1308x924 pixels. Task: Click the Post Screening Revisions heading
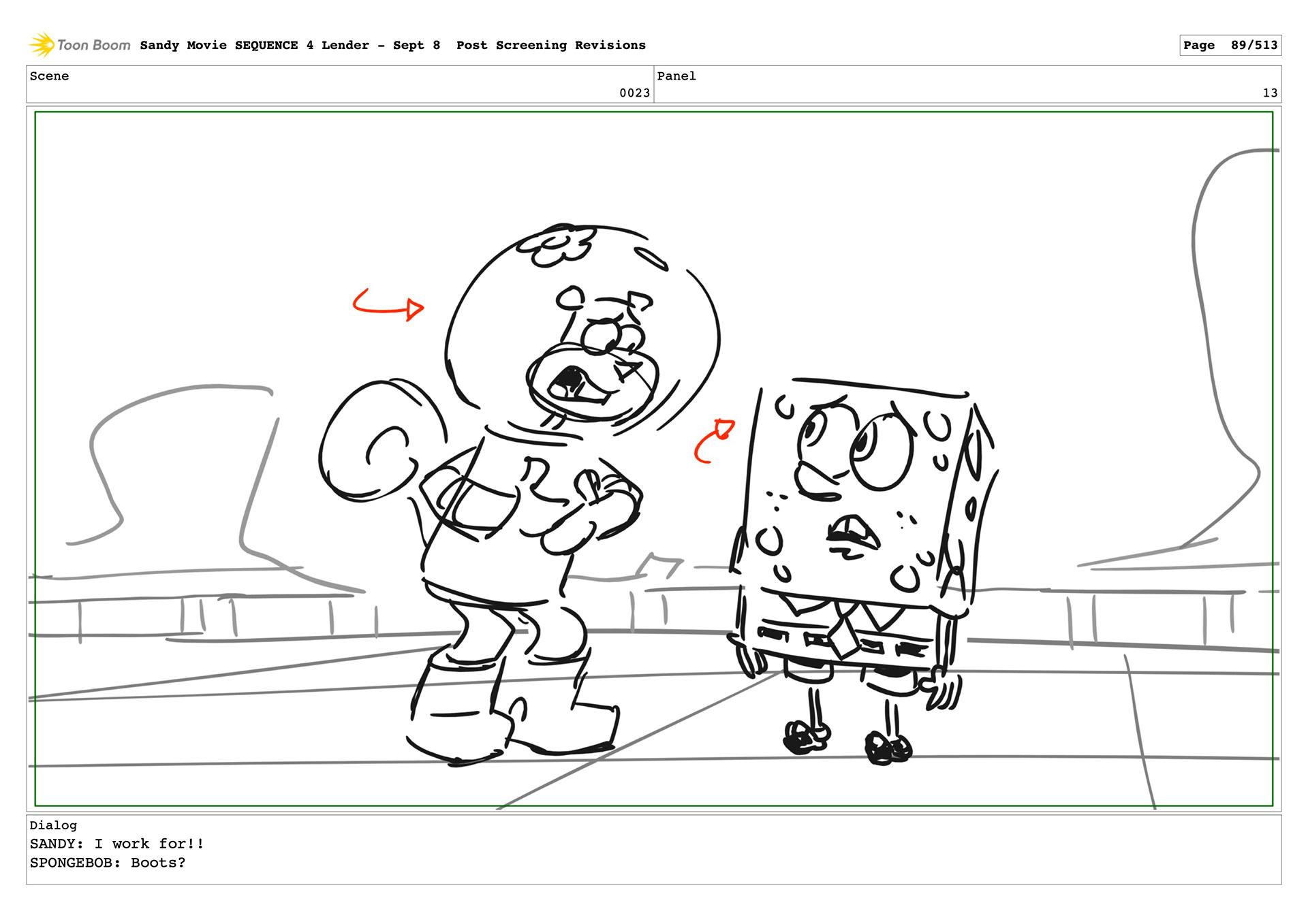(x=551, y=45)
